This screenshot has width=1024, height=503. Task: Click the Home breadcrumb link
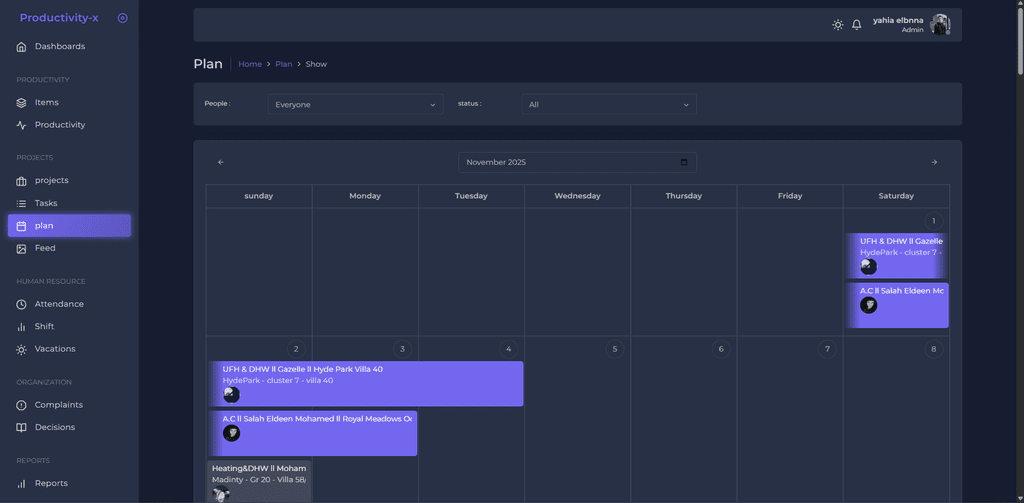250,64
